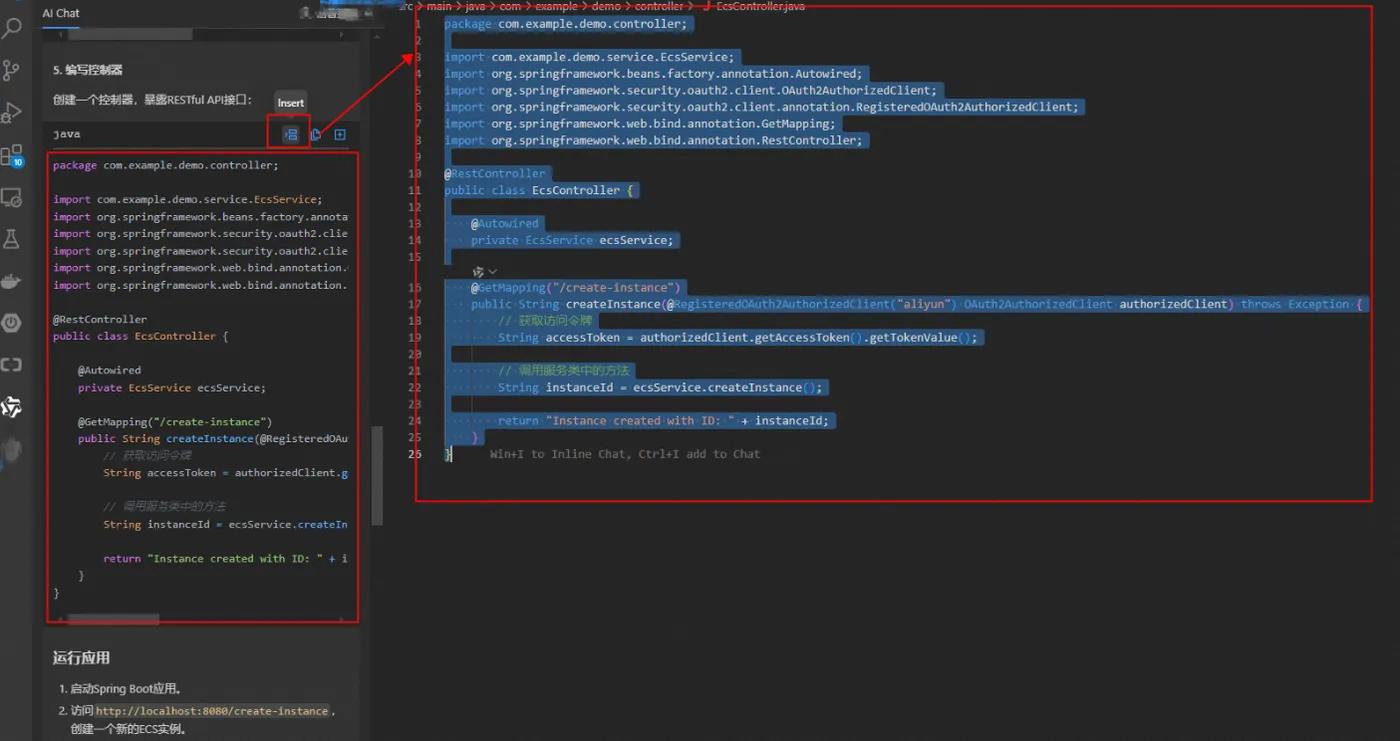Viewport: 1400px width, 741px height.
Task: Click the main breadcrumb segment
Action: tap(439, 6)
